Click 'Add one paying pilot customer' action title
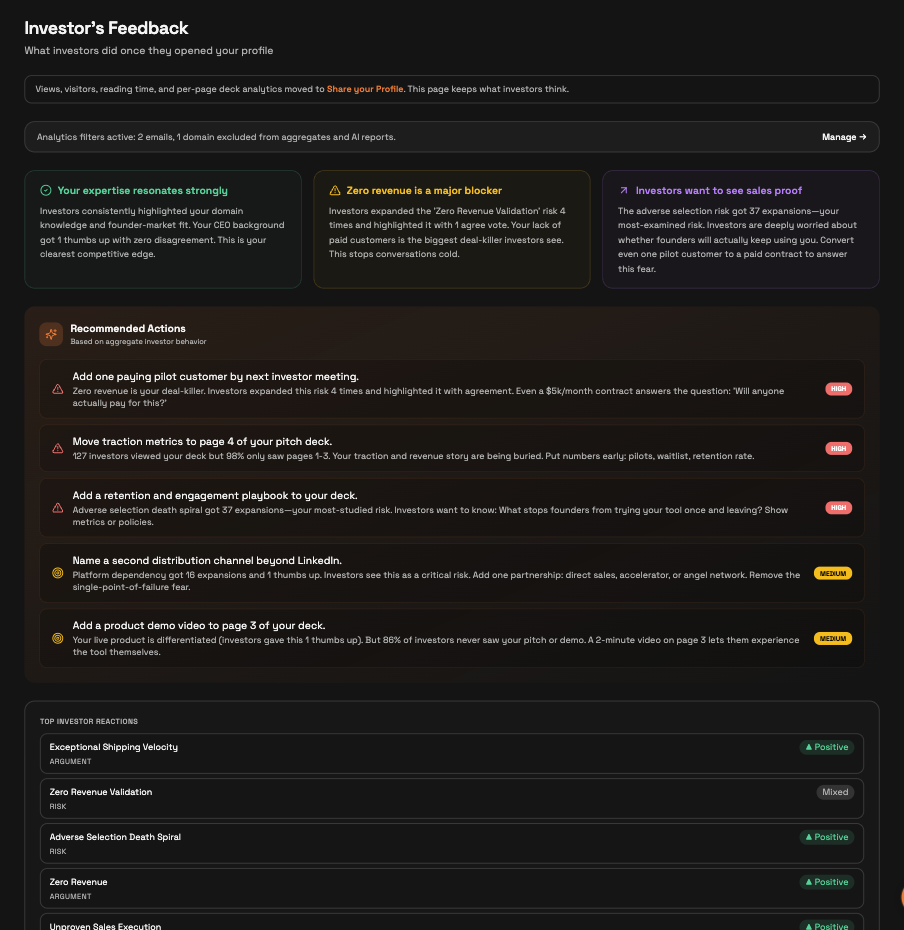Image resolution: width=904 pixels, height=930 pixels. pyautogui.click(x=215, y=377)
